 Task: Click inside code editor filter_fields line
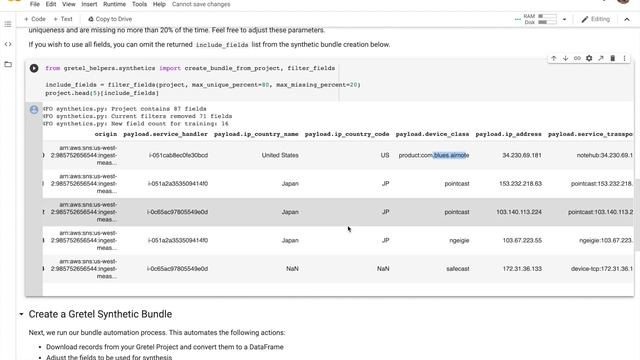pos(202,85)
